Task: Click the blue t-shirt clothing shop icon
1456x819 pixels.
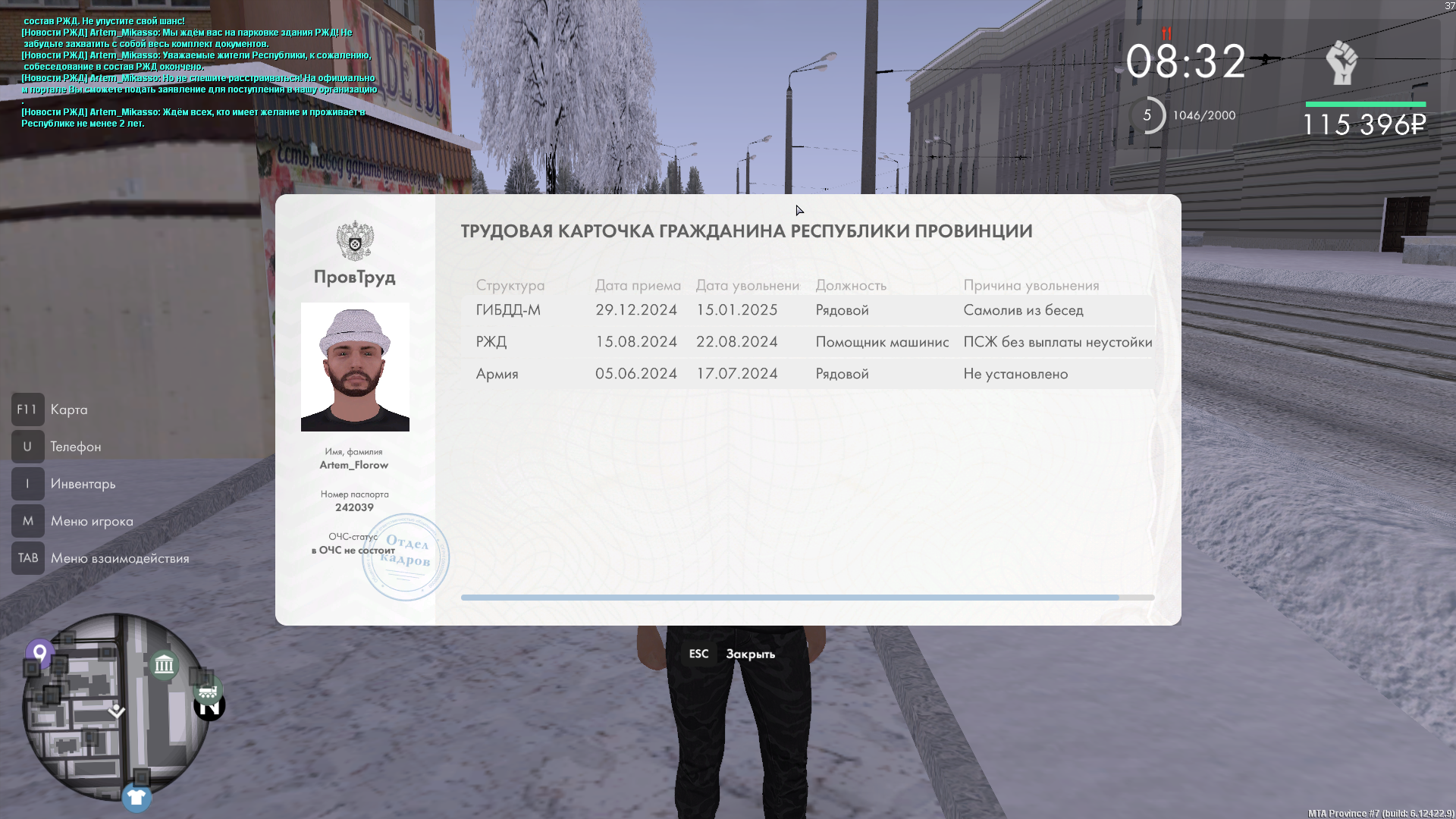Action: point(136,797)
